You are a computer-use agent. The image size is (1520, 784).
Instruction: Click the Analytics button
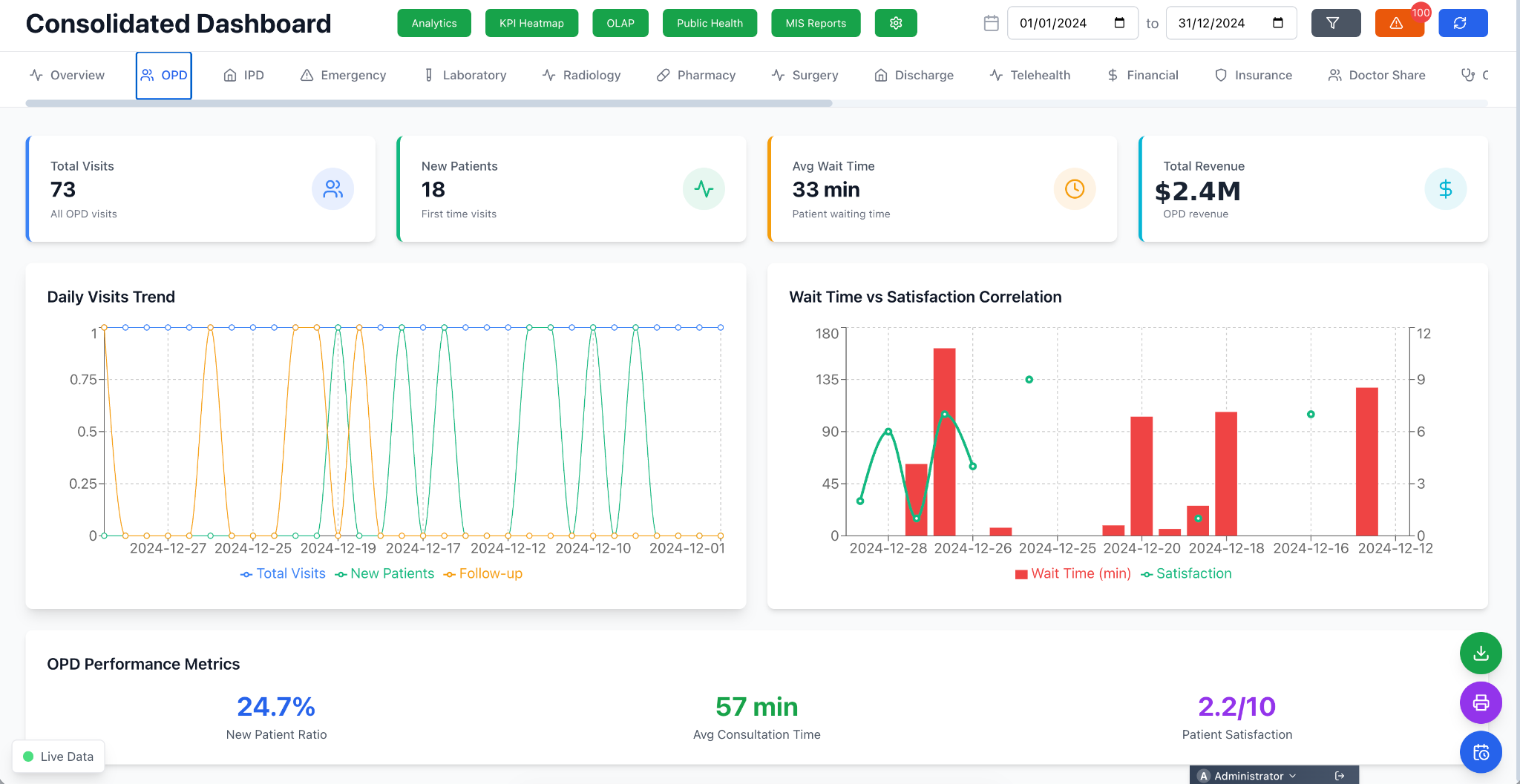coord(434,23)
